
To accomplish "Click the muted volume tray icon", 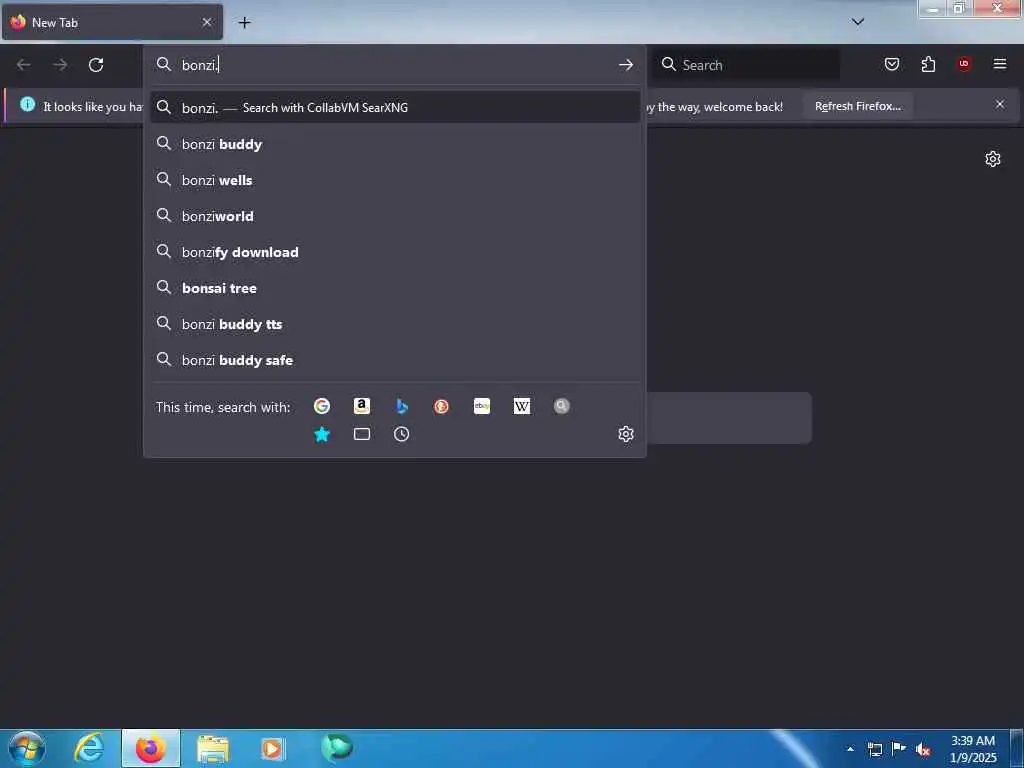I will point(923,749).
